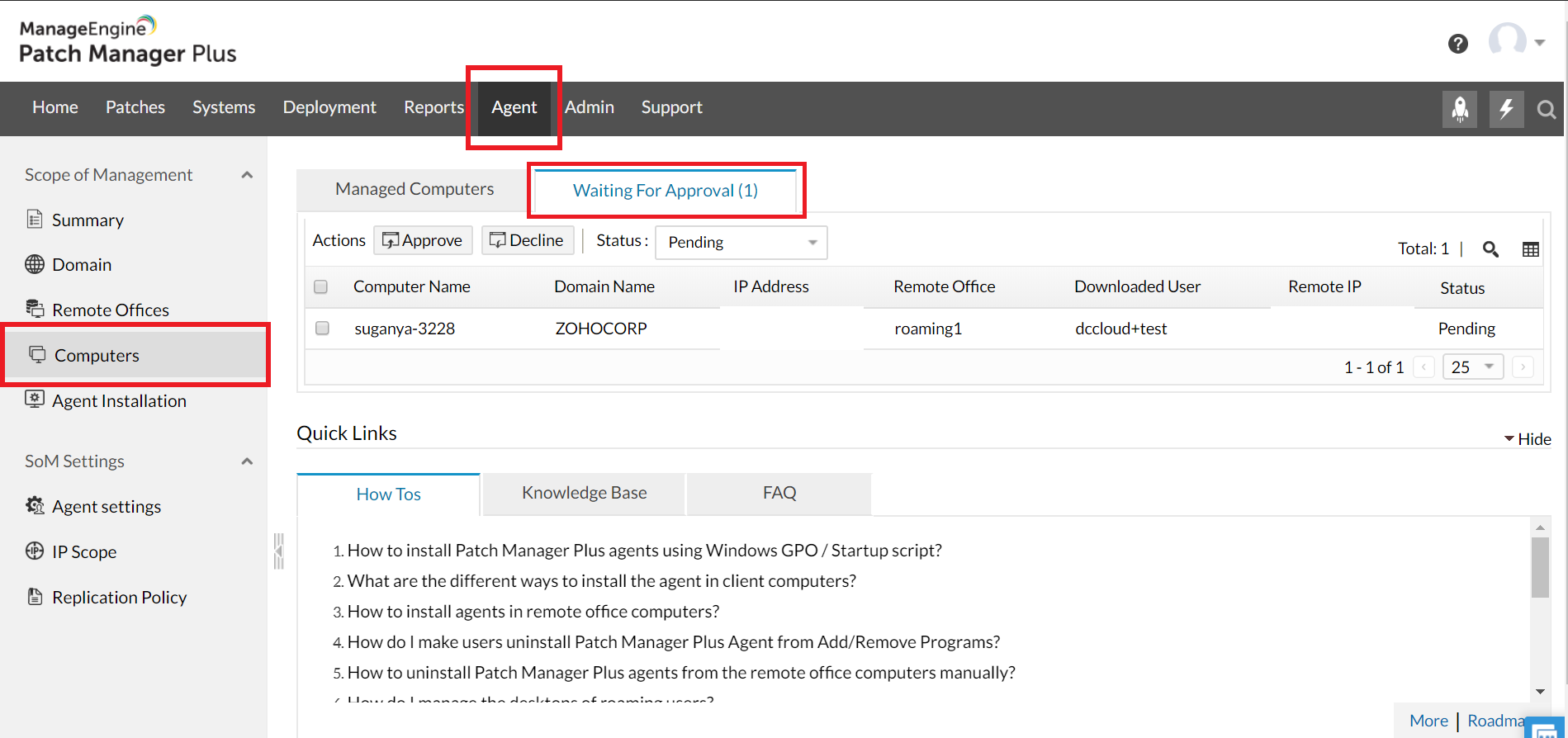Open the Home menu
Image resolution: width=1568 pixels, height=738 pixels.
(55, 107)
